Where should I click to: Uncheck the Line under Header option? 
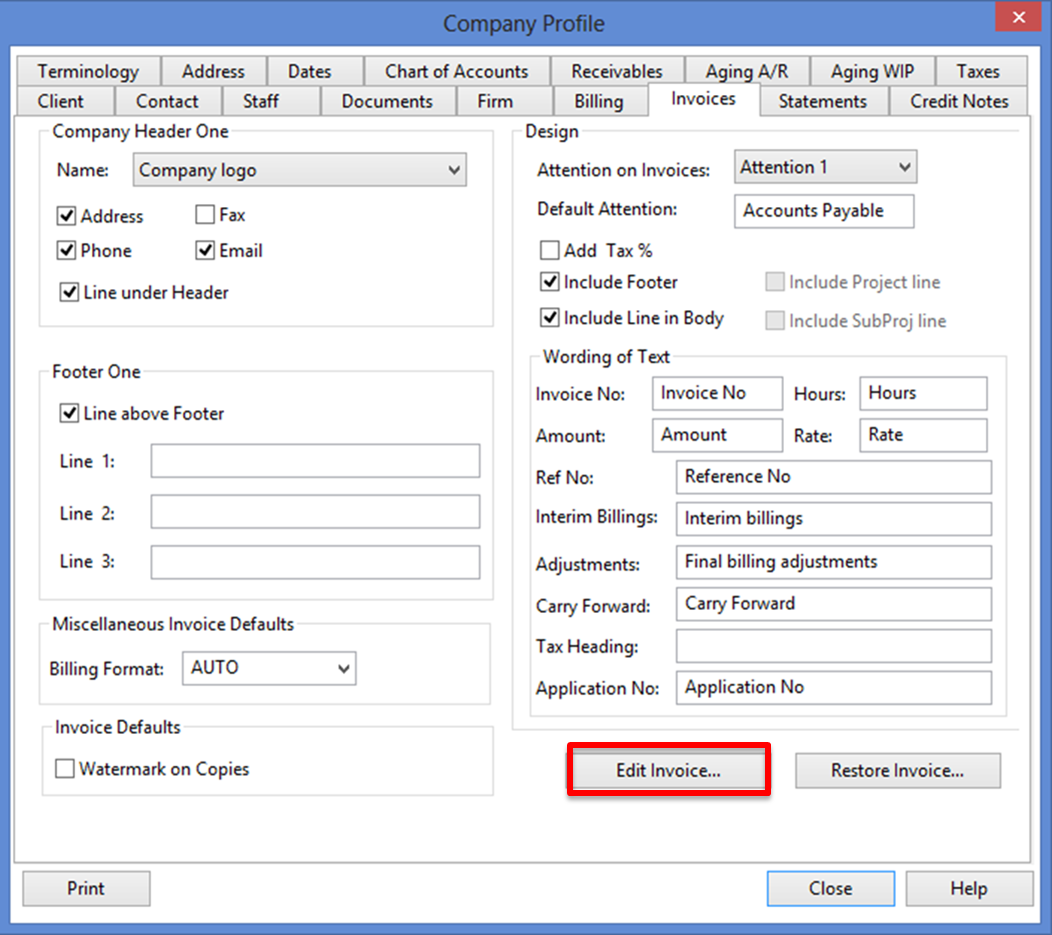coord(69,293)
